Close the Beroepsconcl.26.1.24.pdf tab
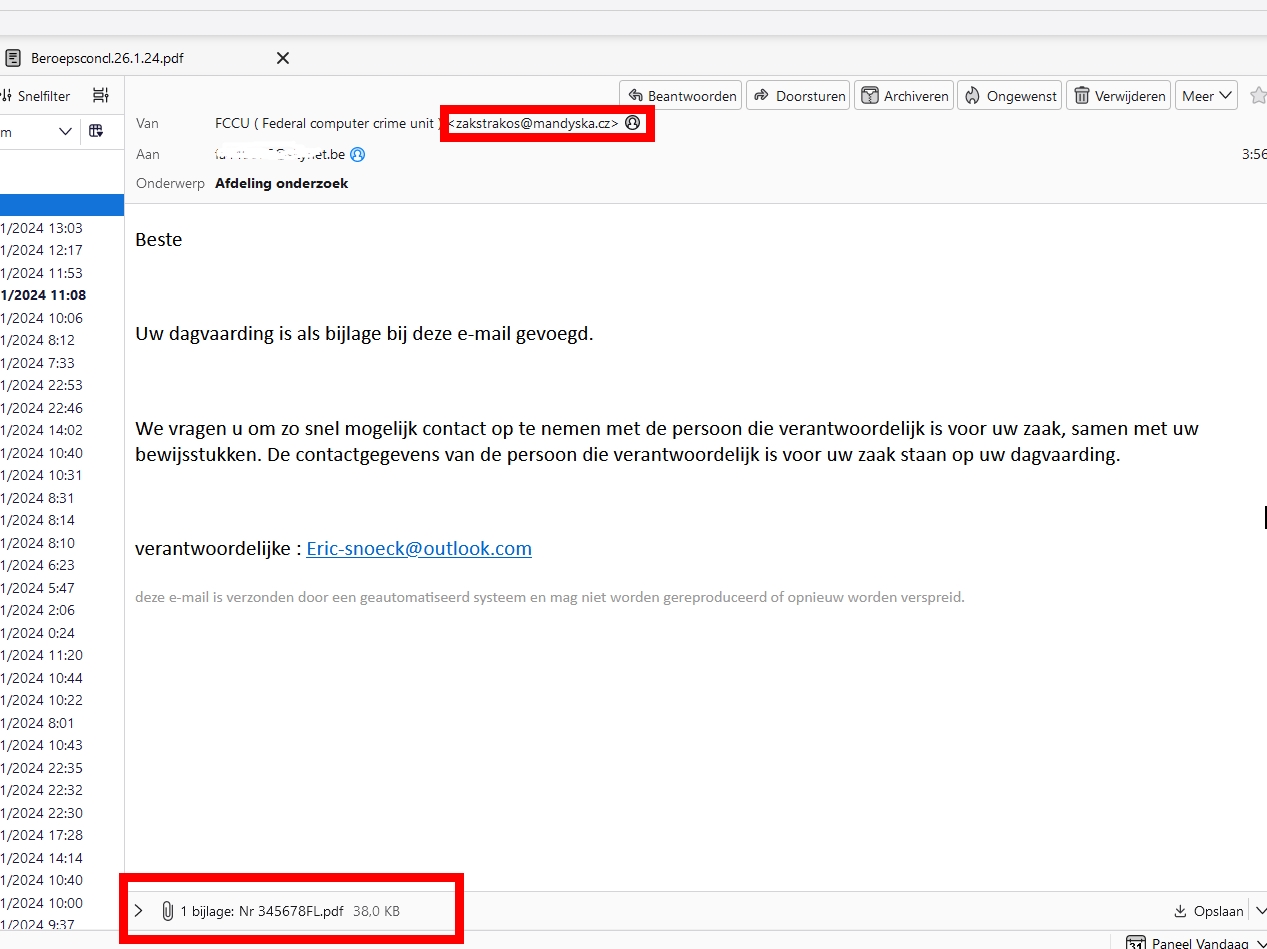Viewport: 1267px width, 949px height. (x=283, y=58)
